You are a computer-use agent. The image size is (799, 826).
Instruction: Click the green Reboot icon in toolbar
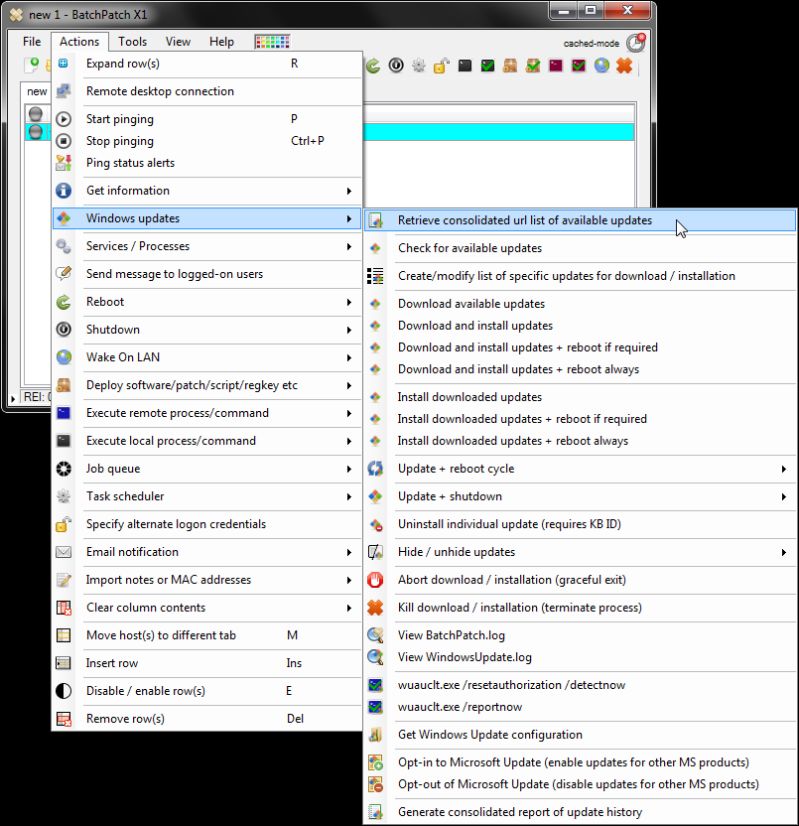click(x=373, y=66)
